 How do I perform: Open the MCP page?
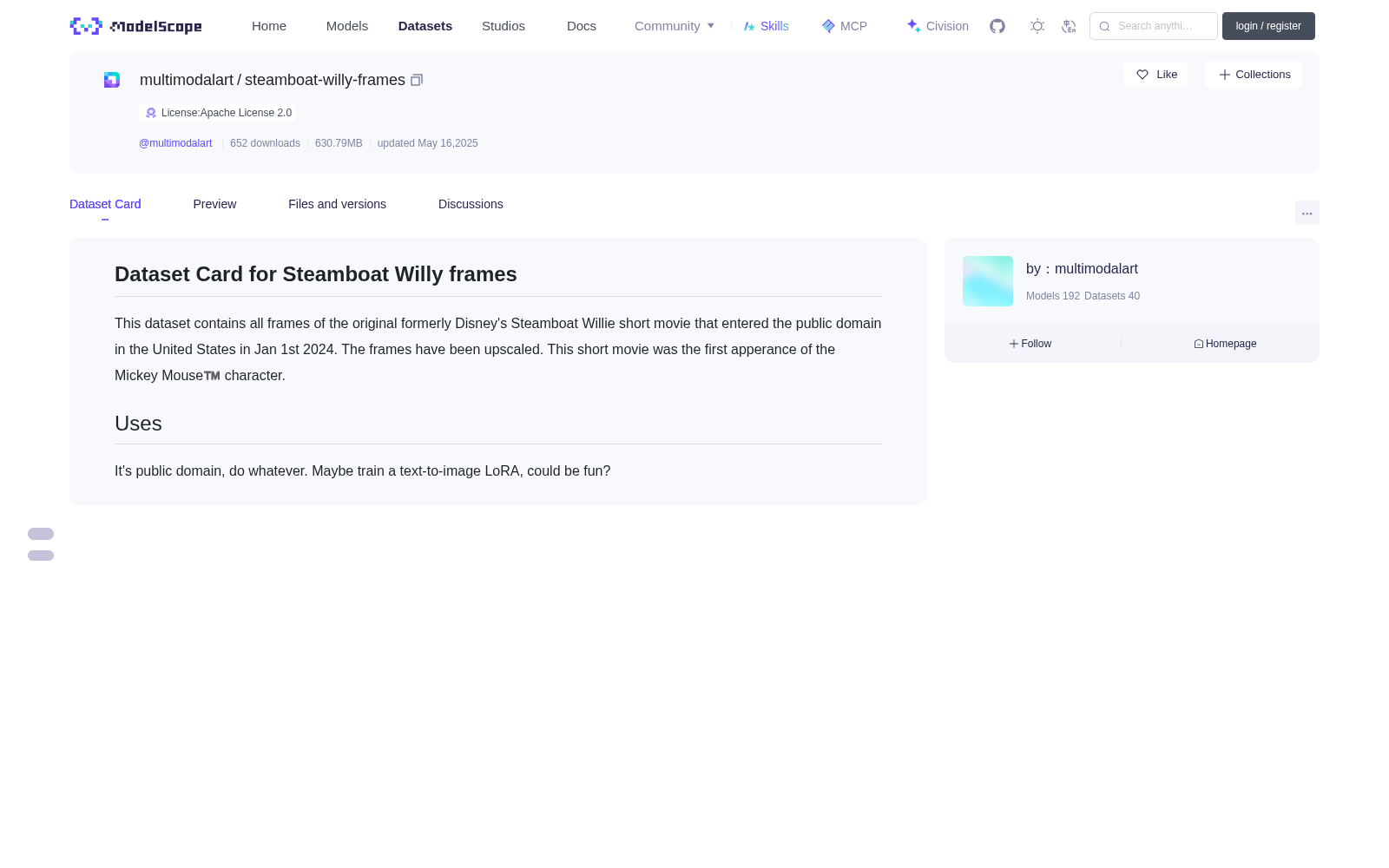[844, 26]
